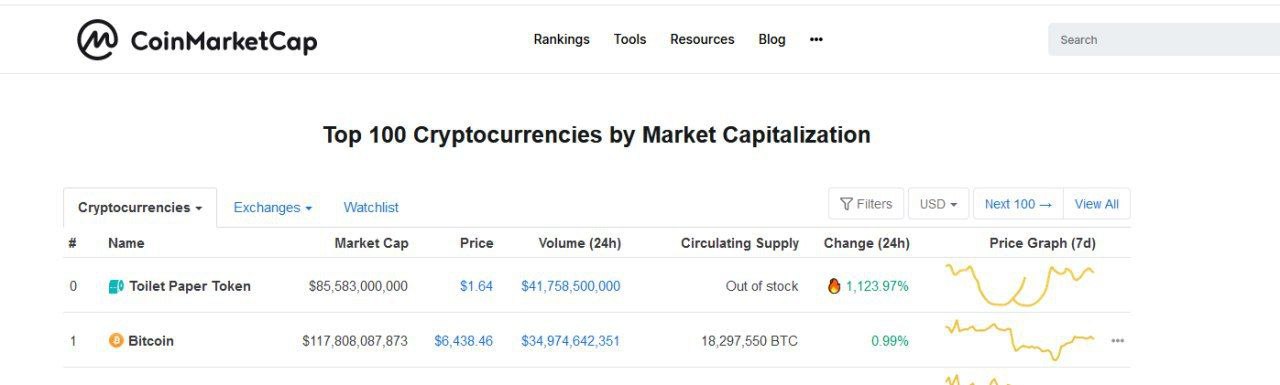Open the Tools menu
This screenshot has width=1280, height=385.
pyautogui.click(x=630, y=40)
